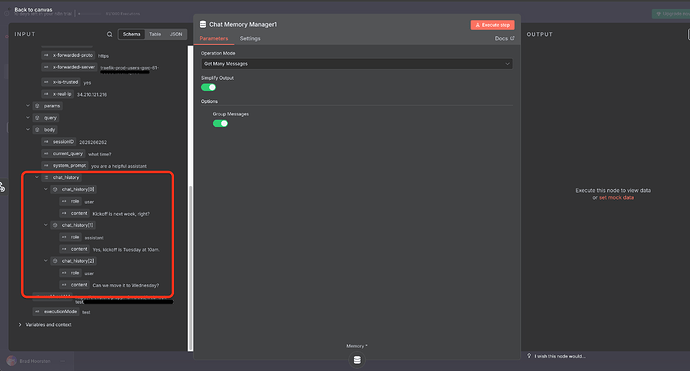Select the x-is-trusted field pill
This screenshot has height=371, width=690.
61,82
